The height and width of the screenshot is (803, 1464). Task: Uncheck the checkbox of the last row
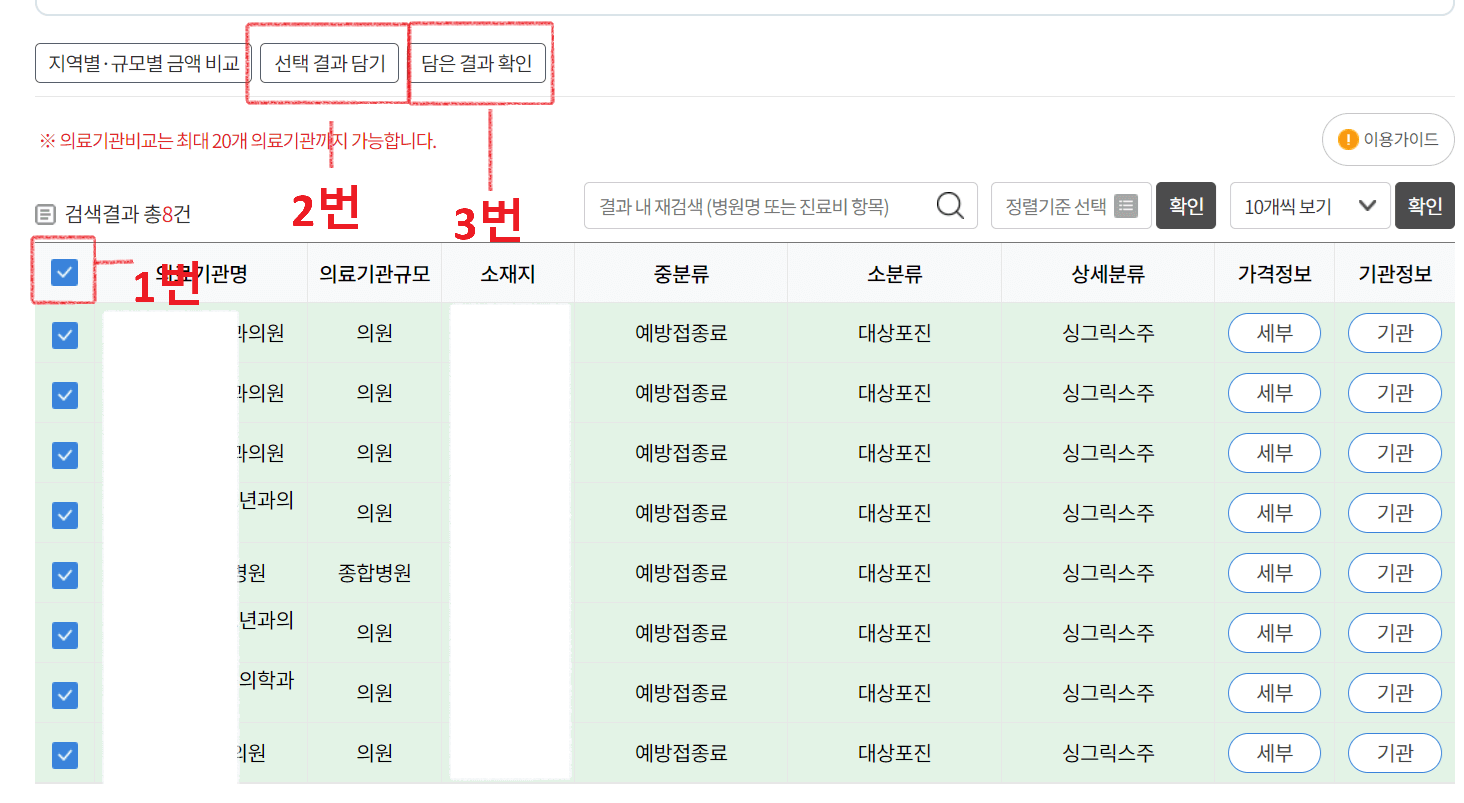[x=63, y=755]
